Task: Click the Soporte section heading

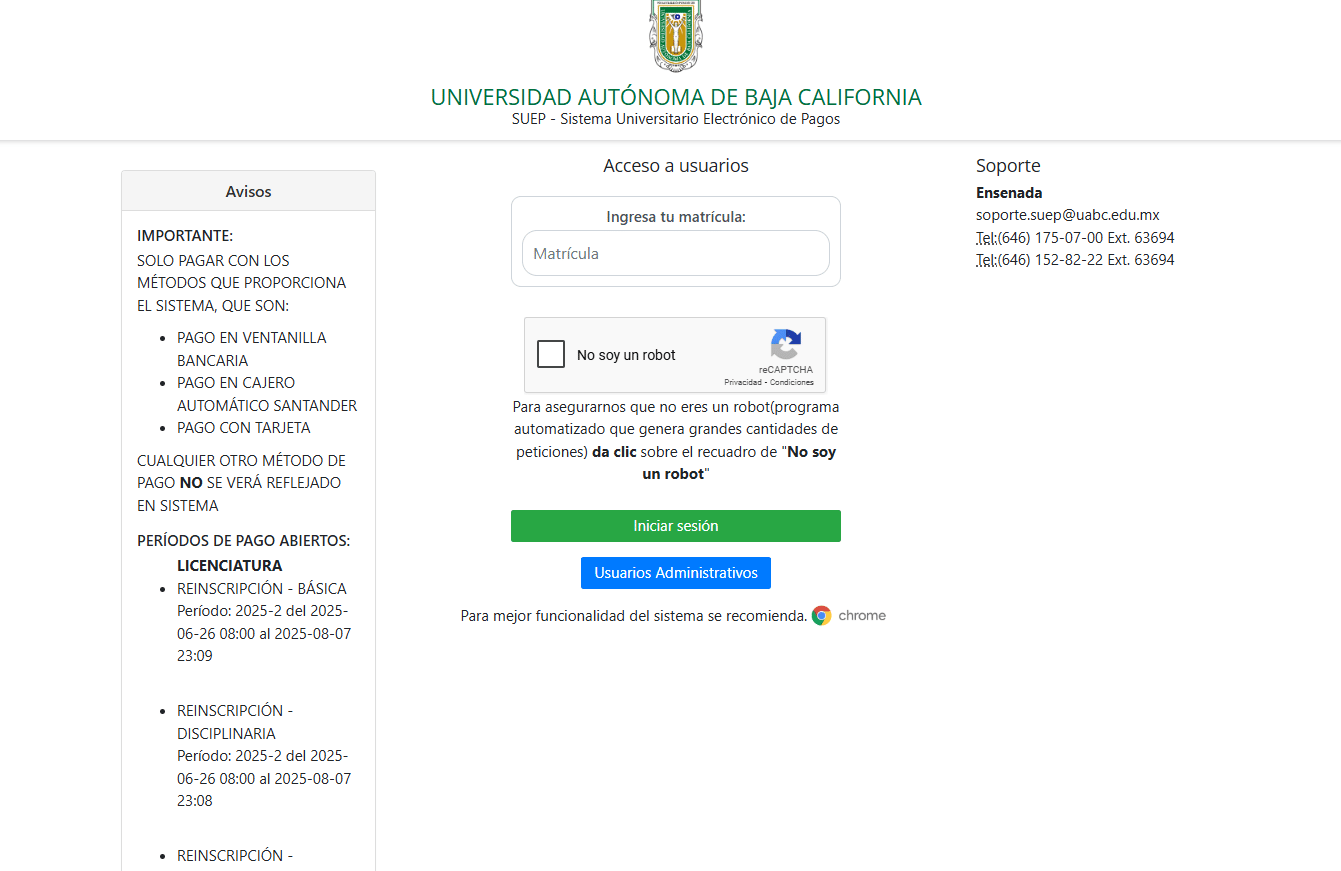Action: click(x=1008, y=165)
